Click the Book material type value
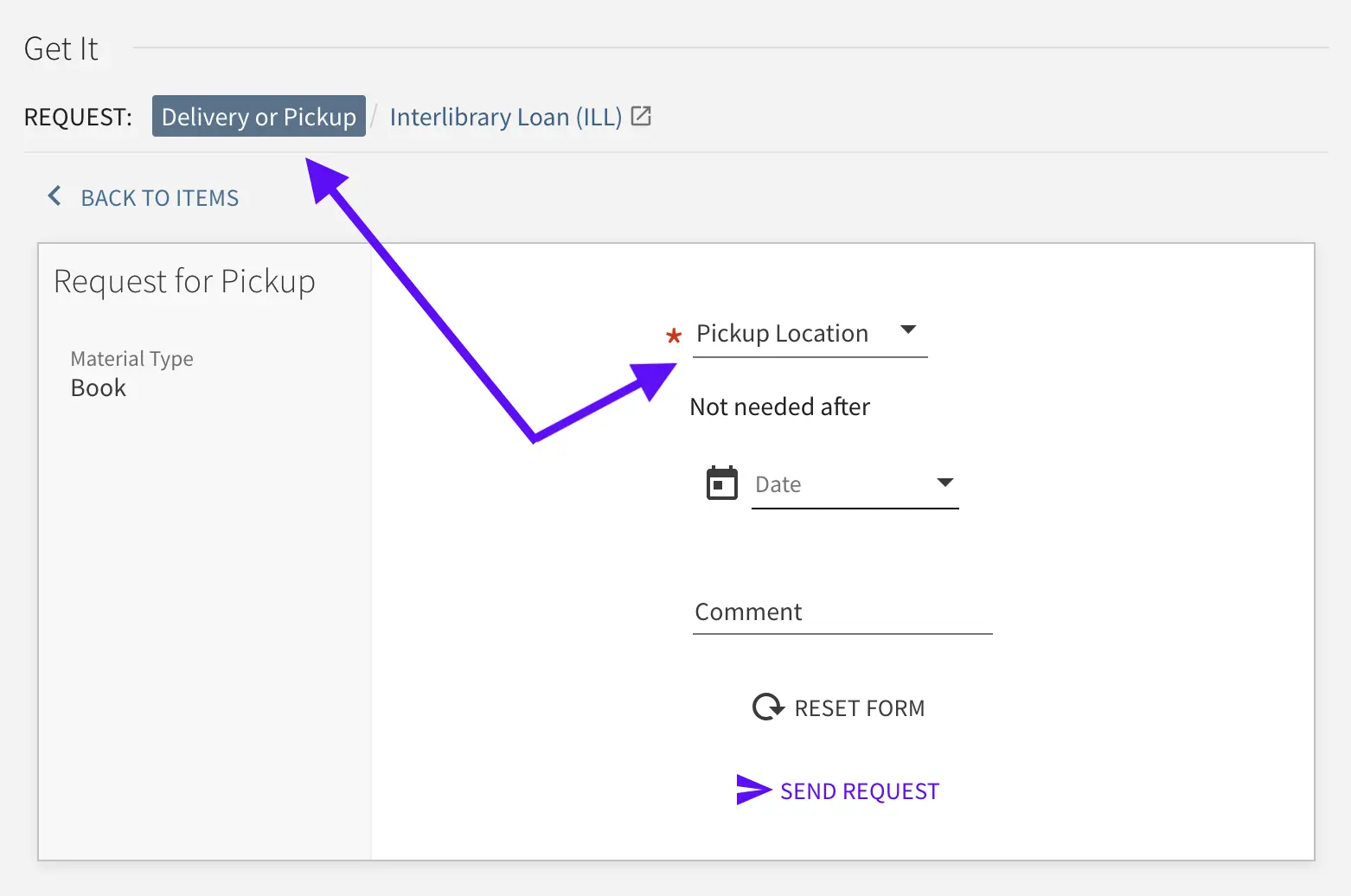 (99, 388)
